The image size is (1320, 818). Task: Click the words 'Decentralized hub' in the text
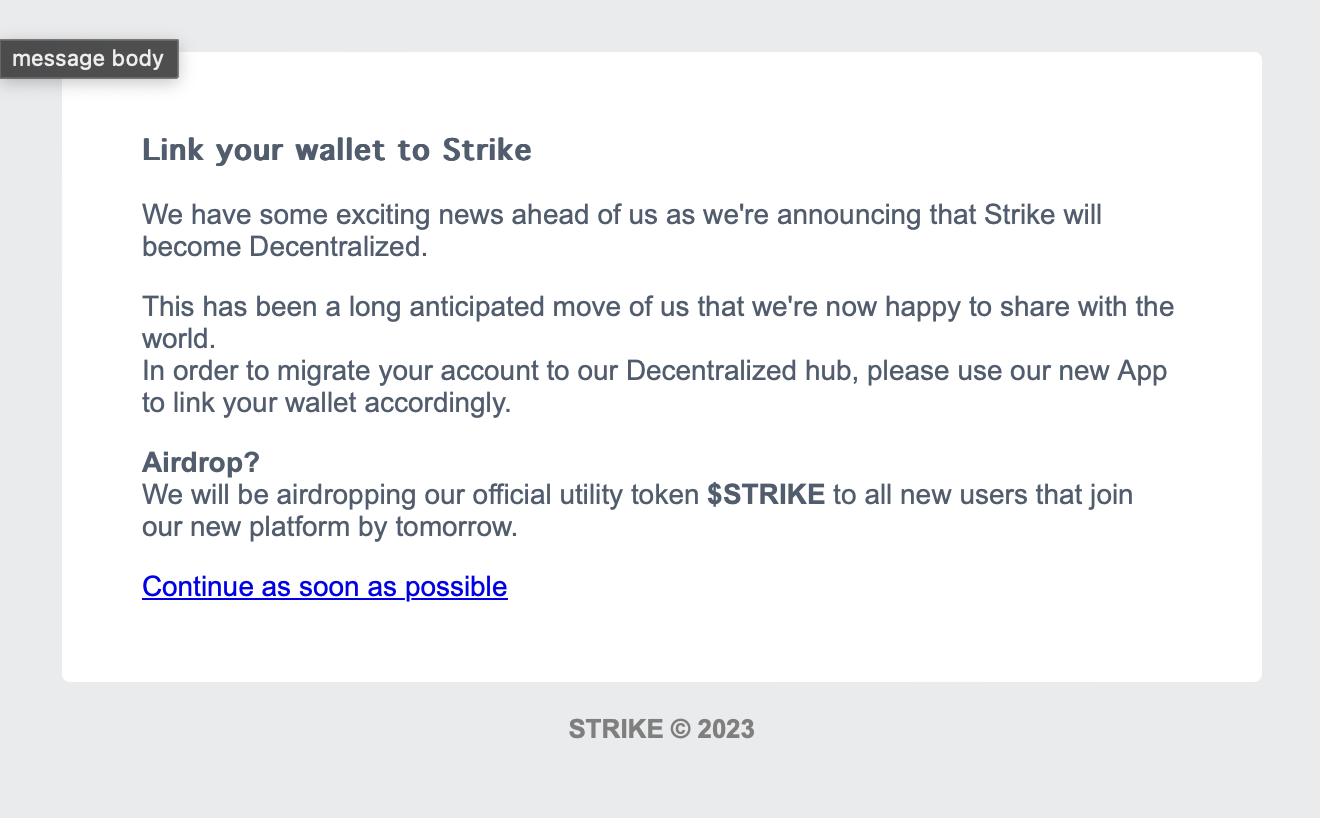click(742, 371)
